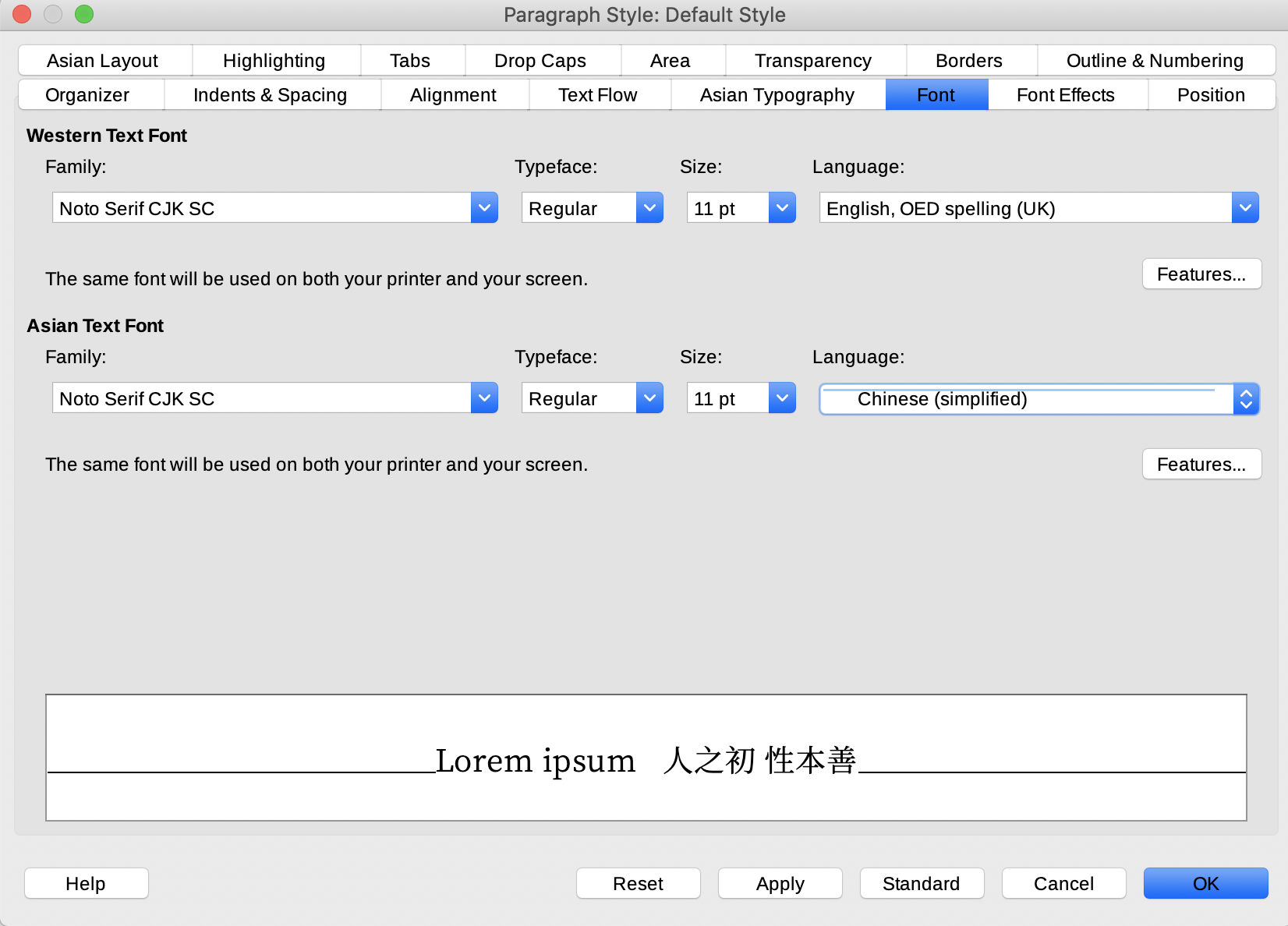Expand the Asian font Family dropdown arrow
Image resolution: width=1288 pixels, height=926 pixels.
(484, 398)
